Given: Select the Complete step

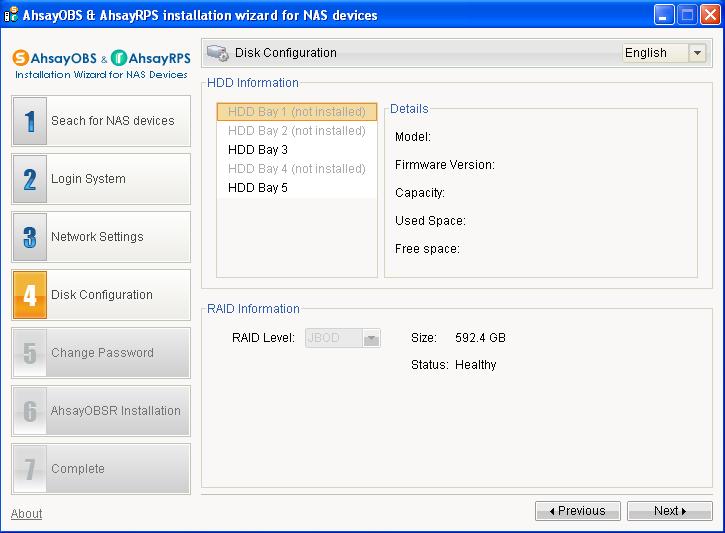Looking at the screenshot, I should pos(101,469).
